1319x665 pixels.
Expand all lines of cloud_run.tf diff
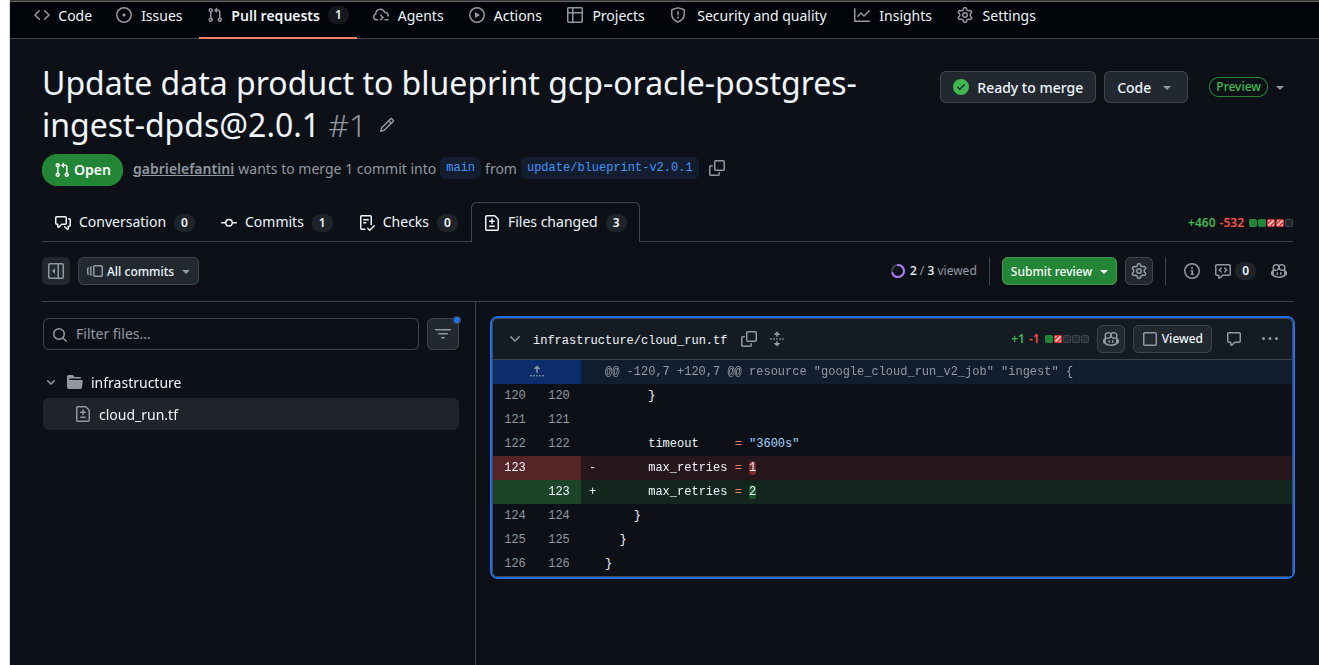777,339
